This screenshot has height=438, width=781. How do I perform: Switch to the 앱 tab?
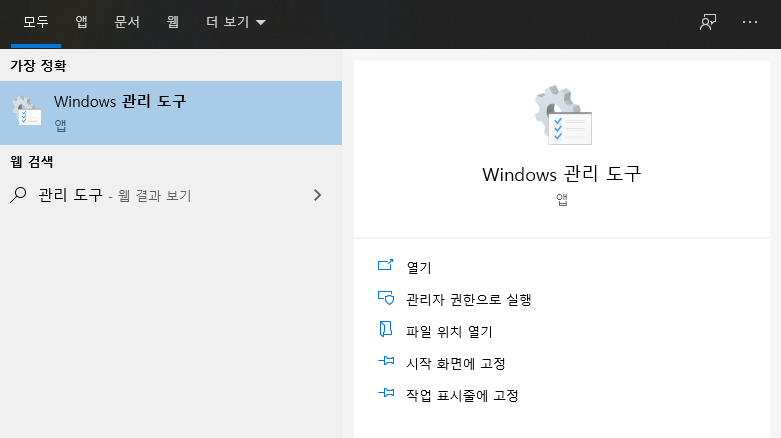[81, 22]
